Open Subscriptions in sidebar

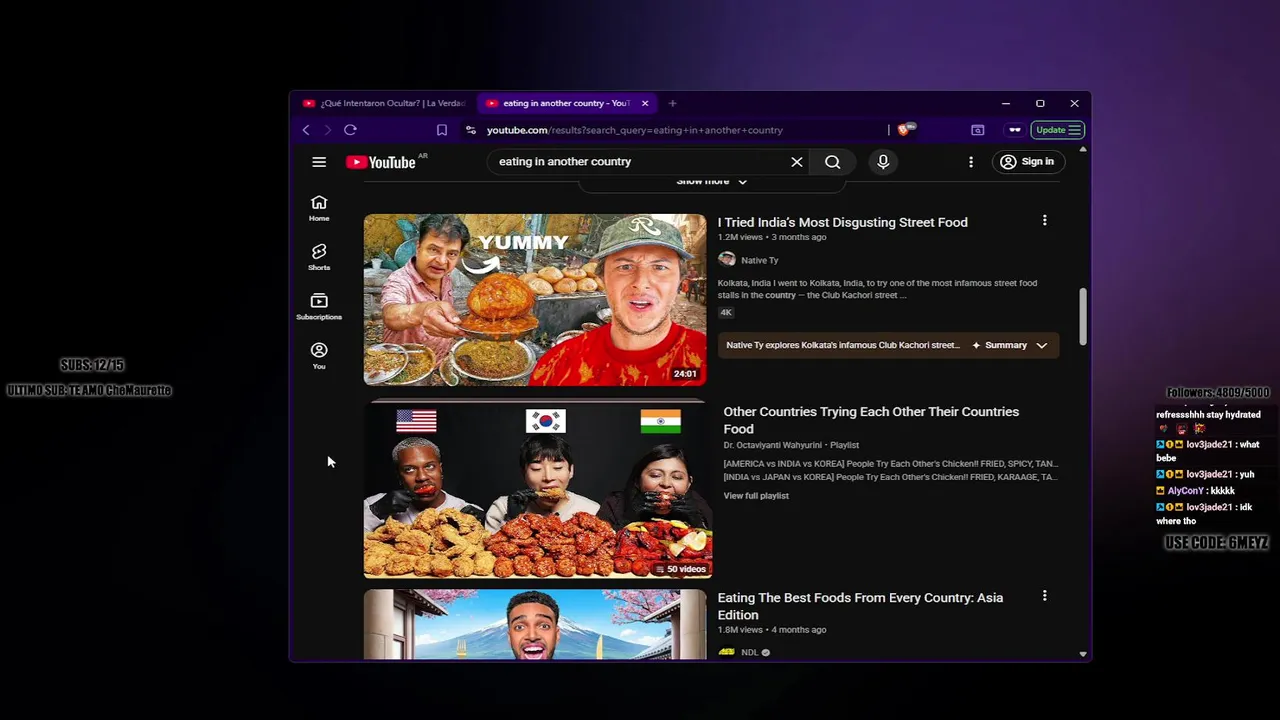pyautogui.click(x=319, y=306)
